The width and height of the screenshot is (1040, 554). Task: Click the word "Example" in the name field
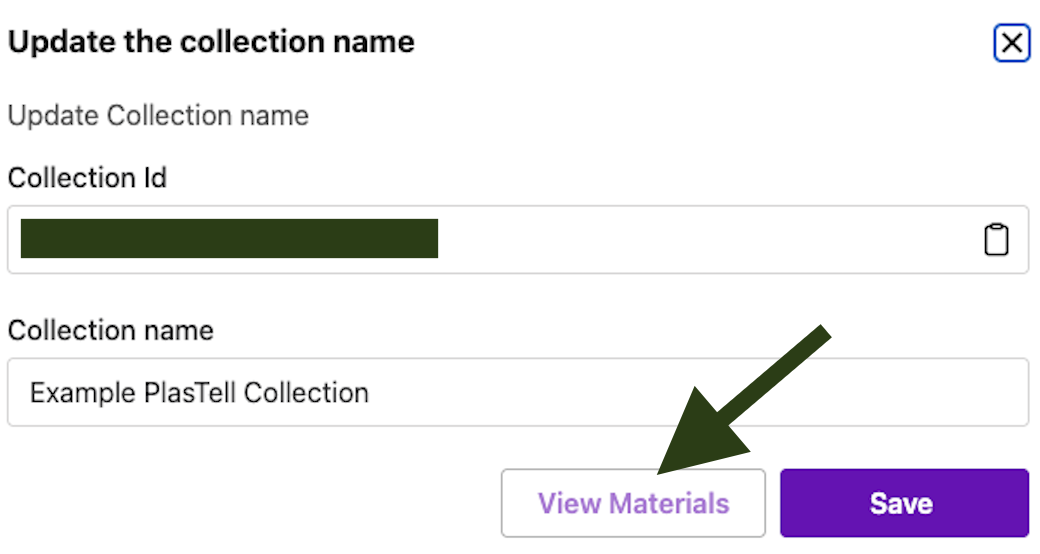click(79, 392)
